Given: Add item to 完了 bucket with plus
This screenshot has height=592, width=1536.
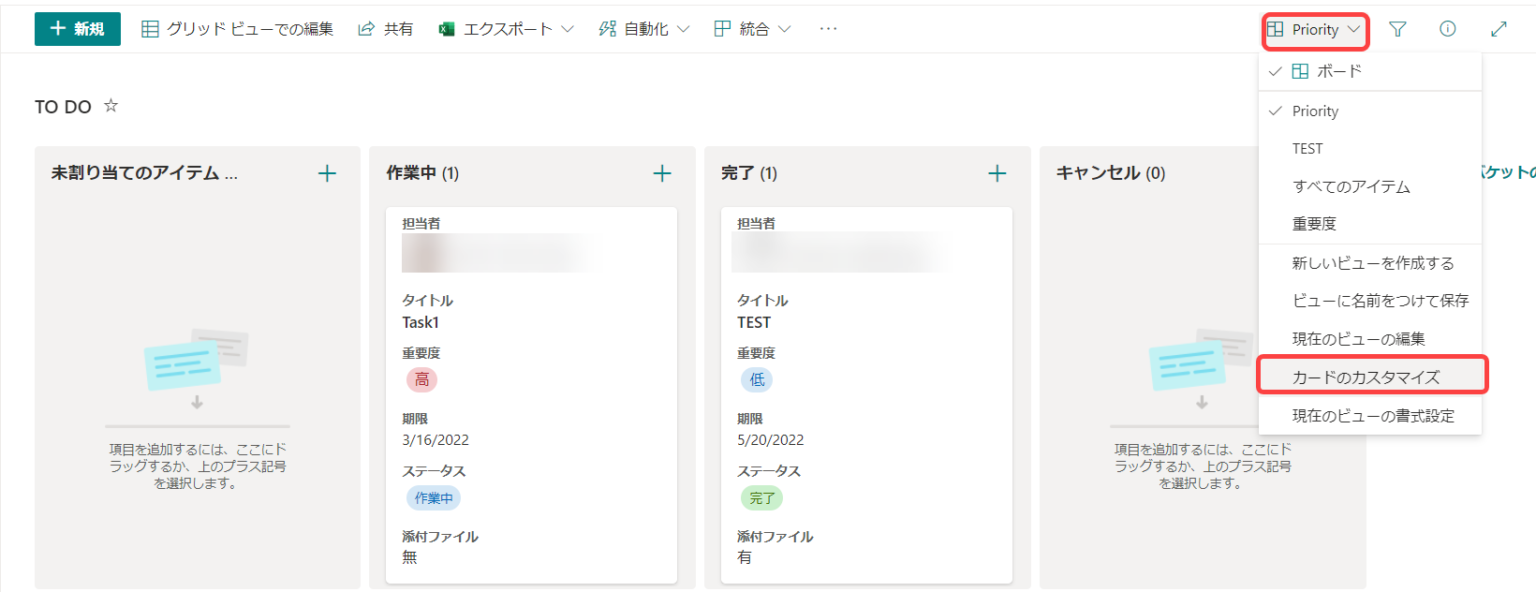Looking at the screenshot, I should (x=997, y=174).
